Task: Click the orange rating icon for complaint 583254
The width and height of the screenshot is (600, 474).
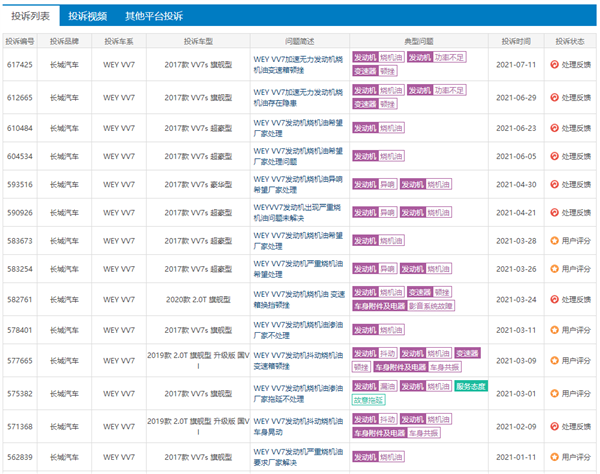Action: tap(554, 269)
